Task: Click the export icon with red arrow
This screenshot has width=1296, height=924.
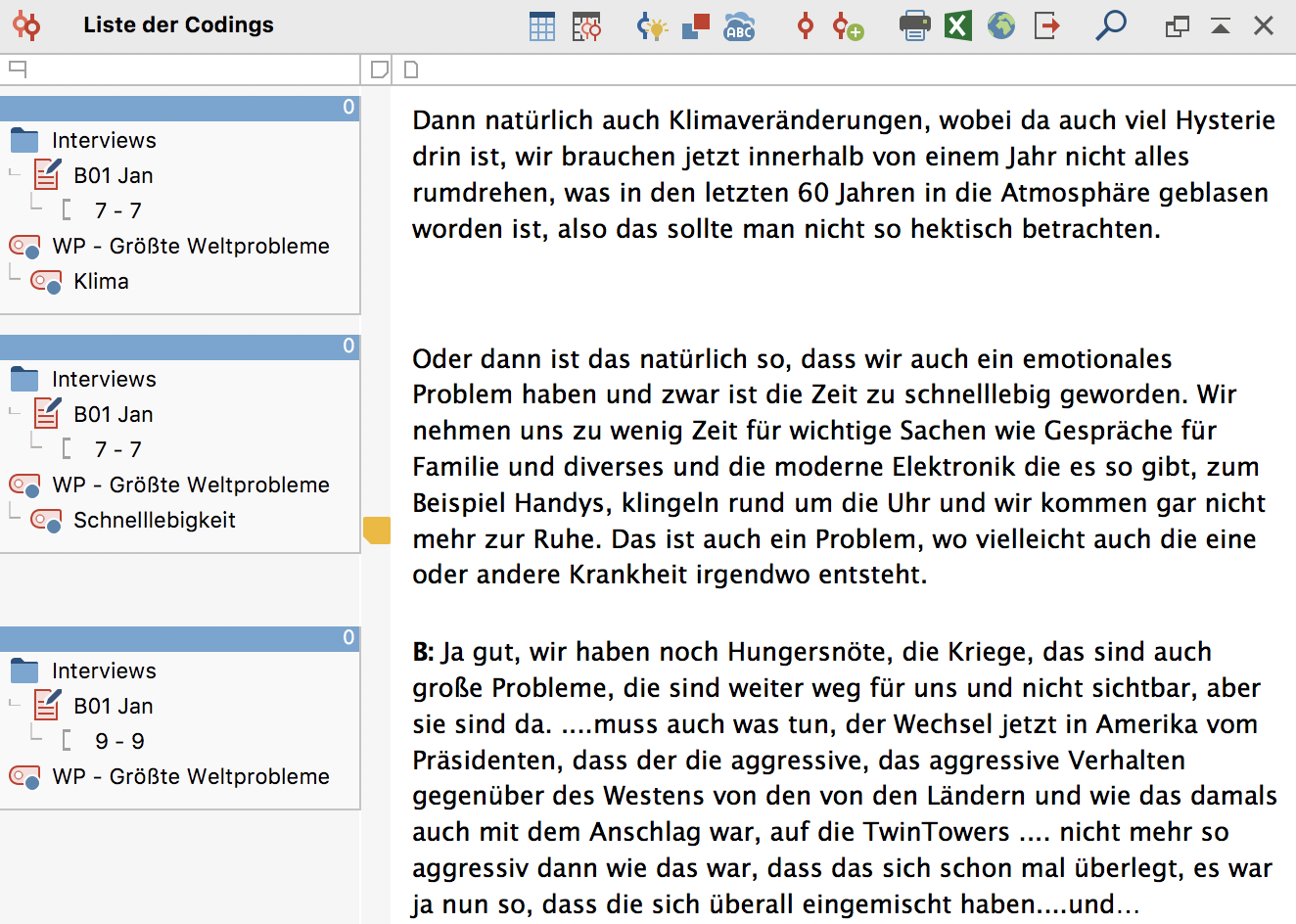Action: tap(1046, 26)
